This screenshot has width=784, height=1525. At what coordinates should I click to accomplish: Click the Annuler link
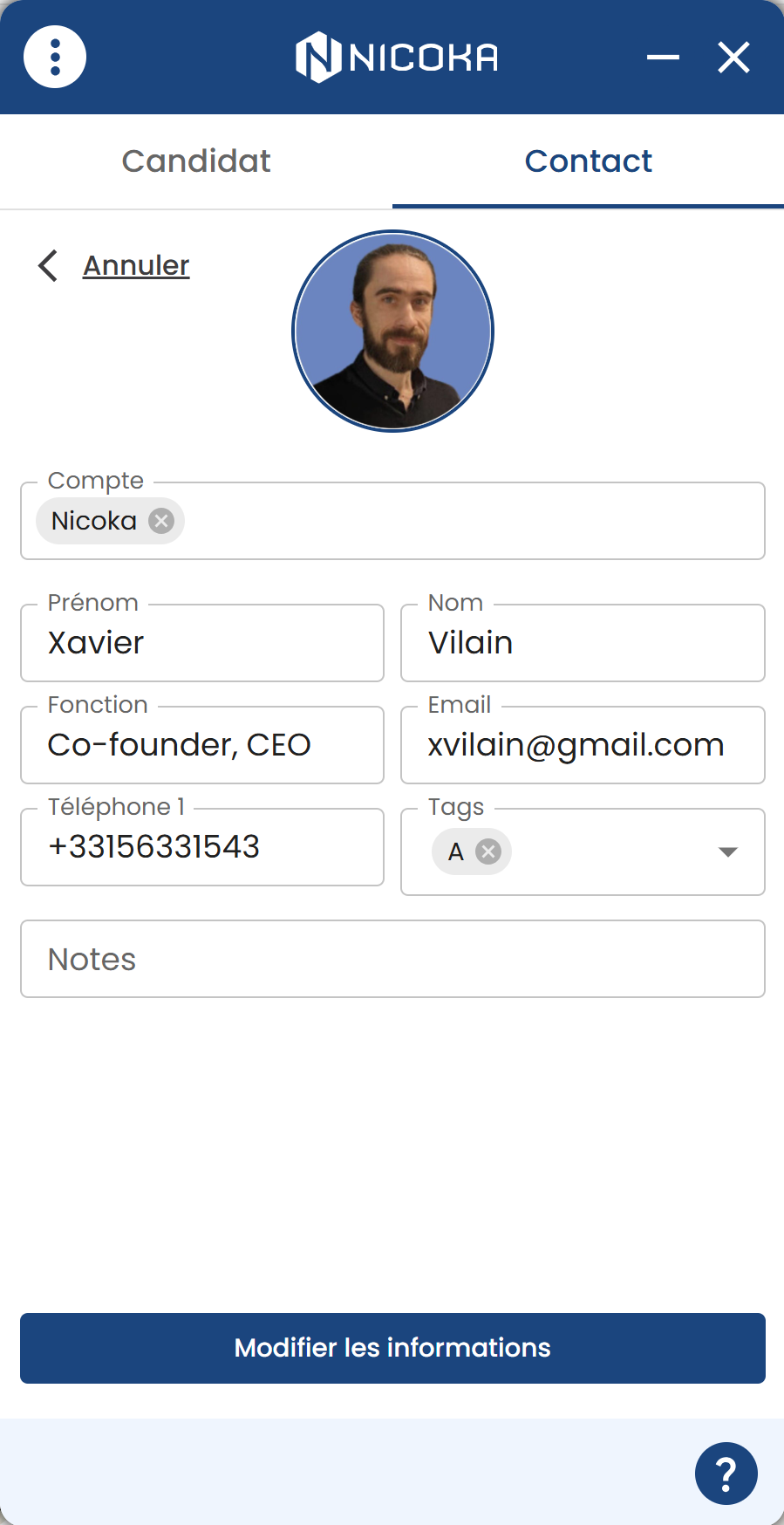click(x=136, y=265)
